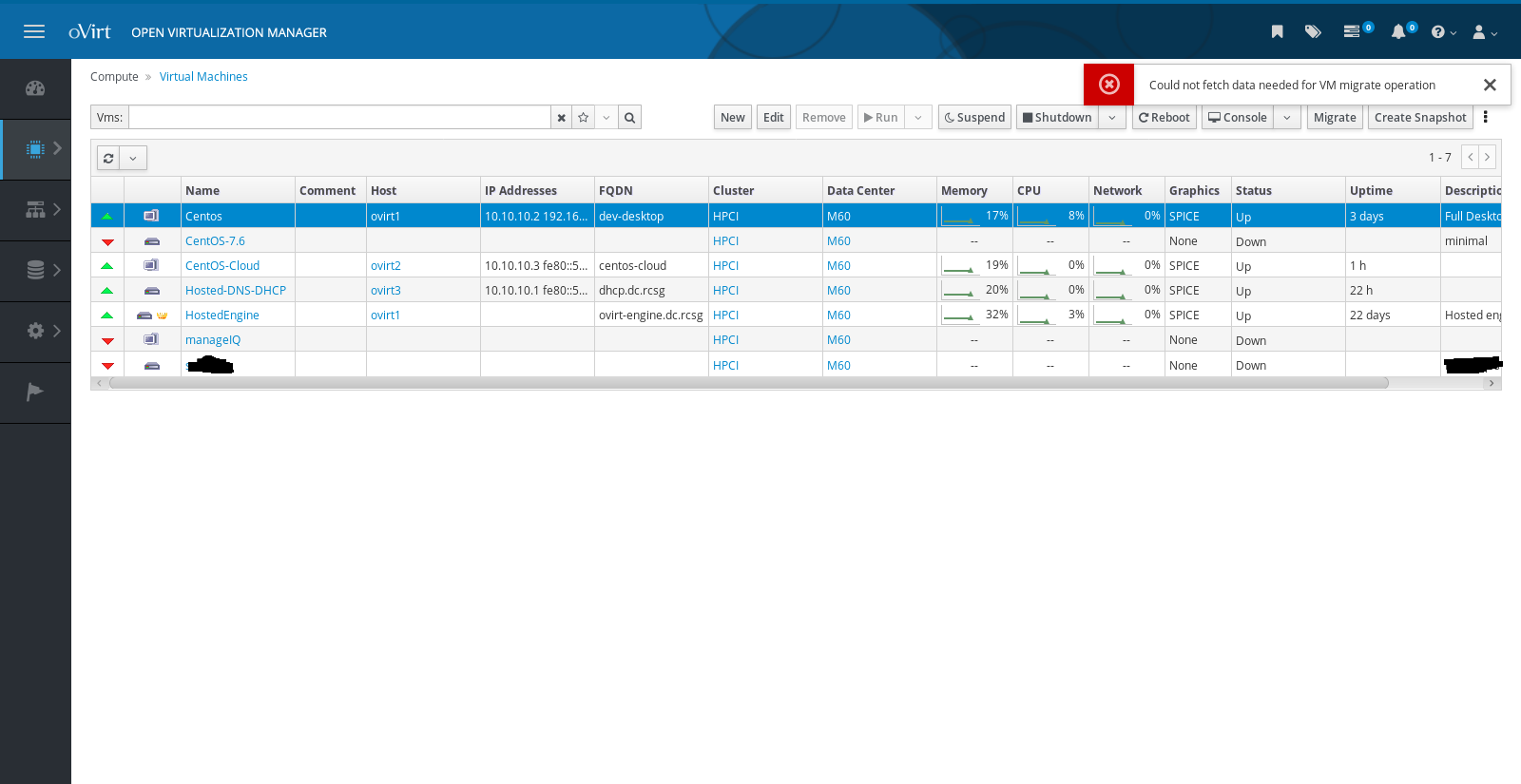Open the Events flag sidebar icon
The image size is (1521, 784).
[x=35, y=392]
